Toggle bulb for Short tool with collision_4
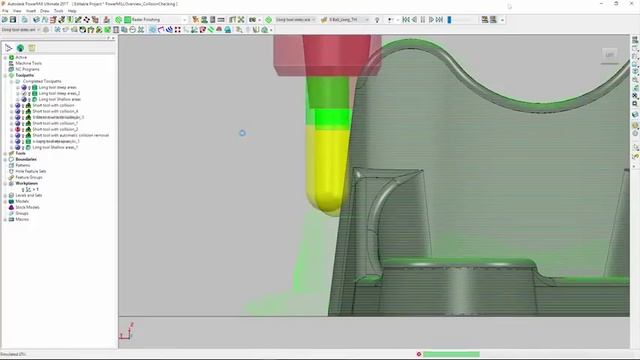 click(x=18, y=111)
